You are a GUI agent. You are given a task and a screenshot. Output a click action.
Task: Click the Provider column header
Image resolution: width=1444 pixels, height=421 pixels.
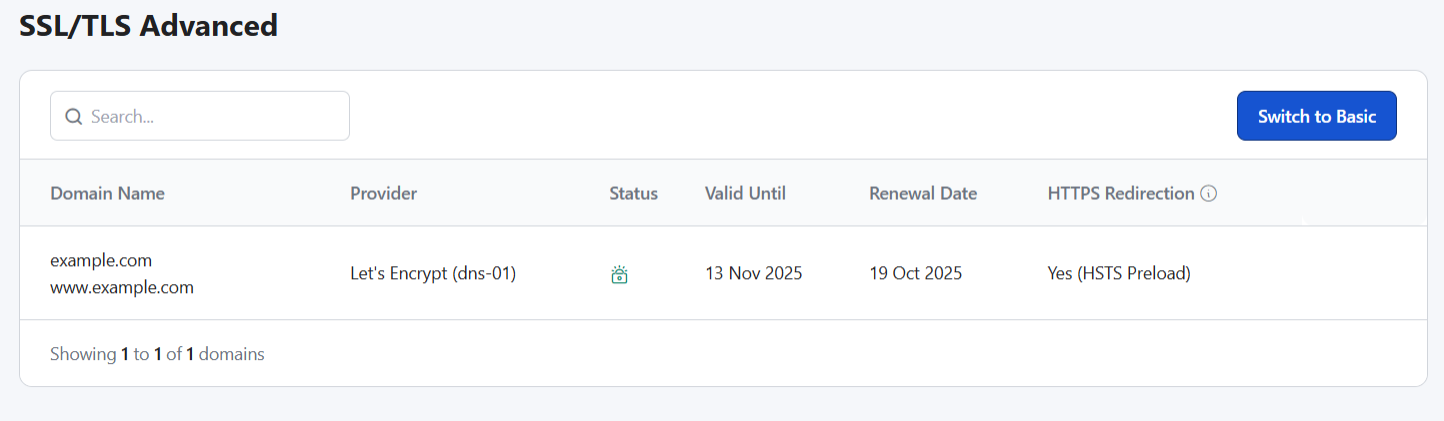(383, 194)
